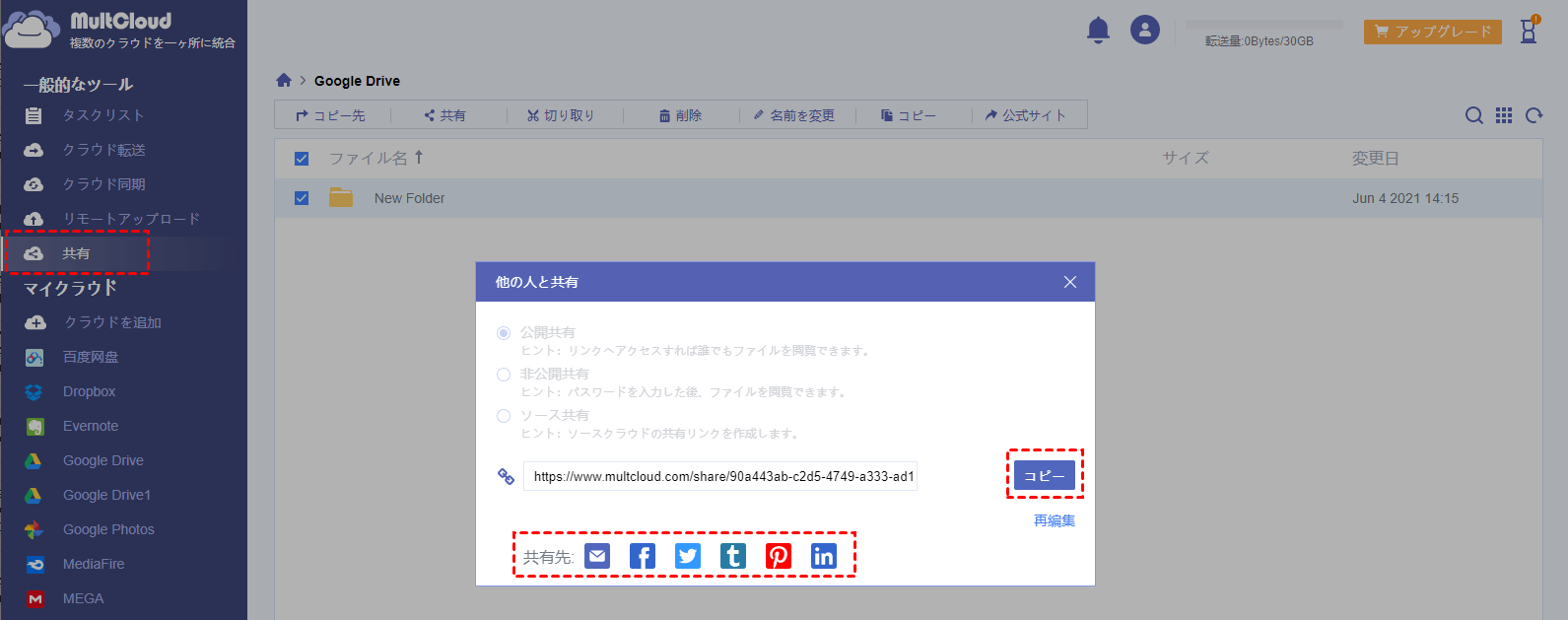Click the MultCloud logo
Screen dimensions: 1568x620
coord(120,30)
